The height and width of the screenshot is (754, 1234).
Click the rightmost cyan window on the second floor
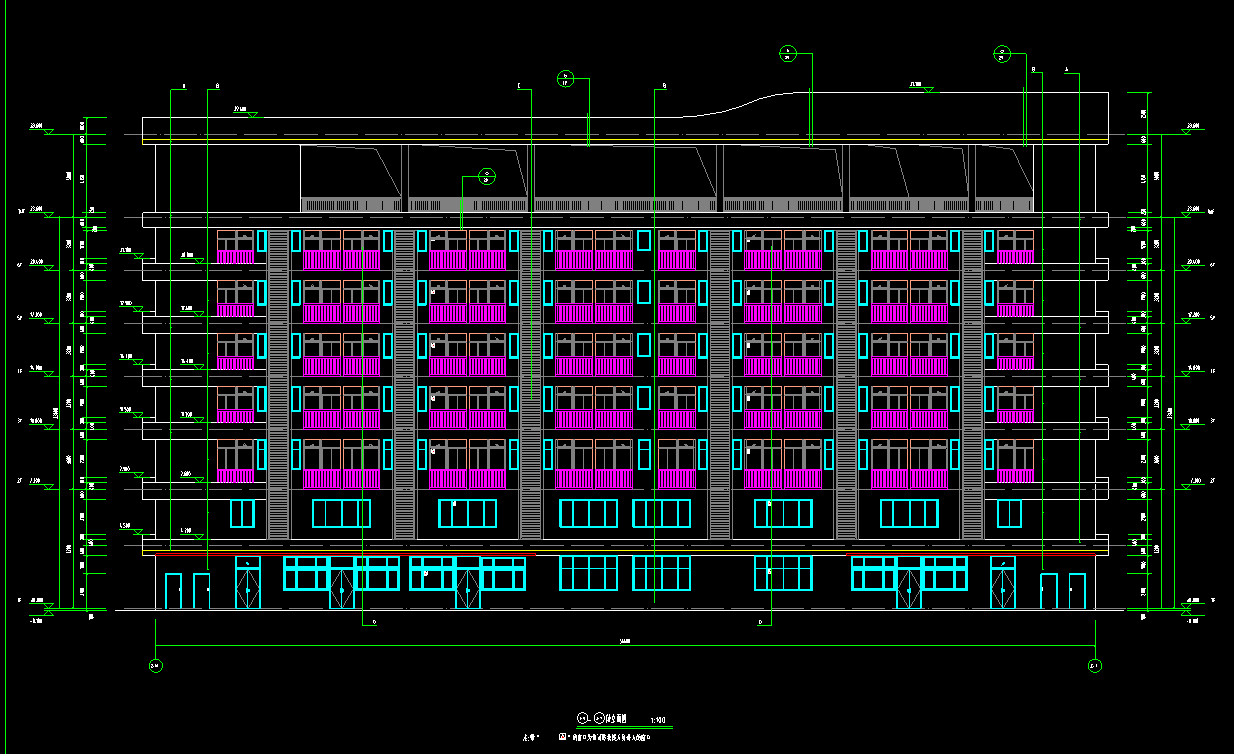[x=1010, y=513]
